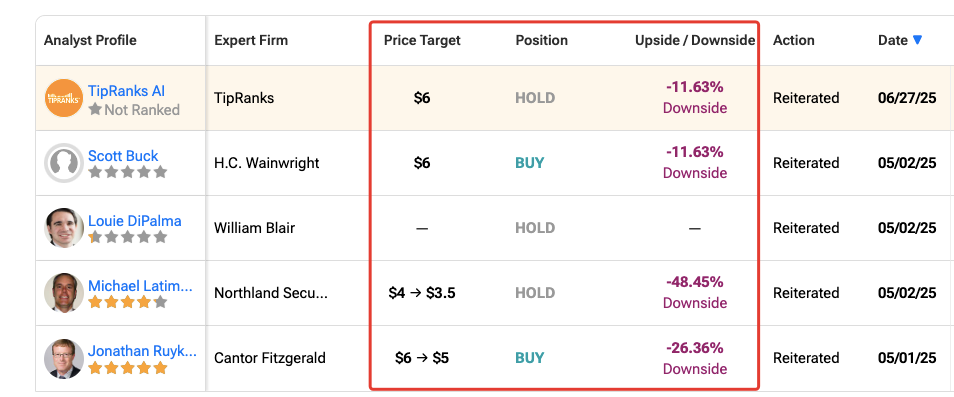This screenshot has height=397, width=954.
Task: Open the Michael Latimore profile link
Action: [141, 286]
